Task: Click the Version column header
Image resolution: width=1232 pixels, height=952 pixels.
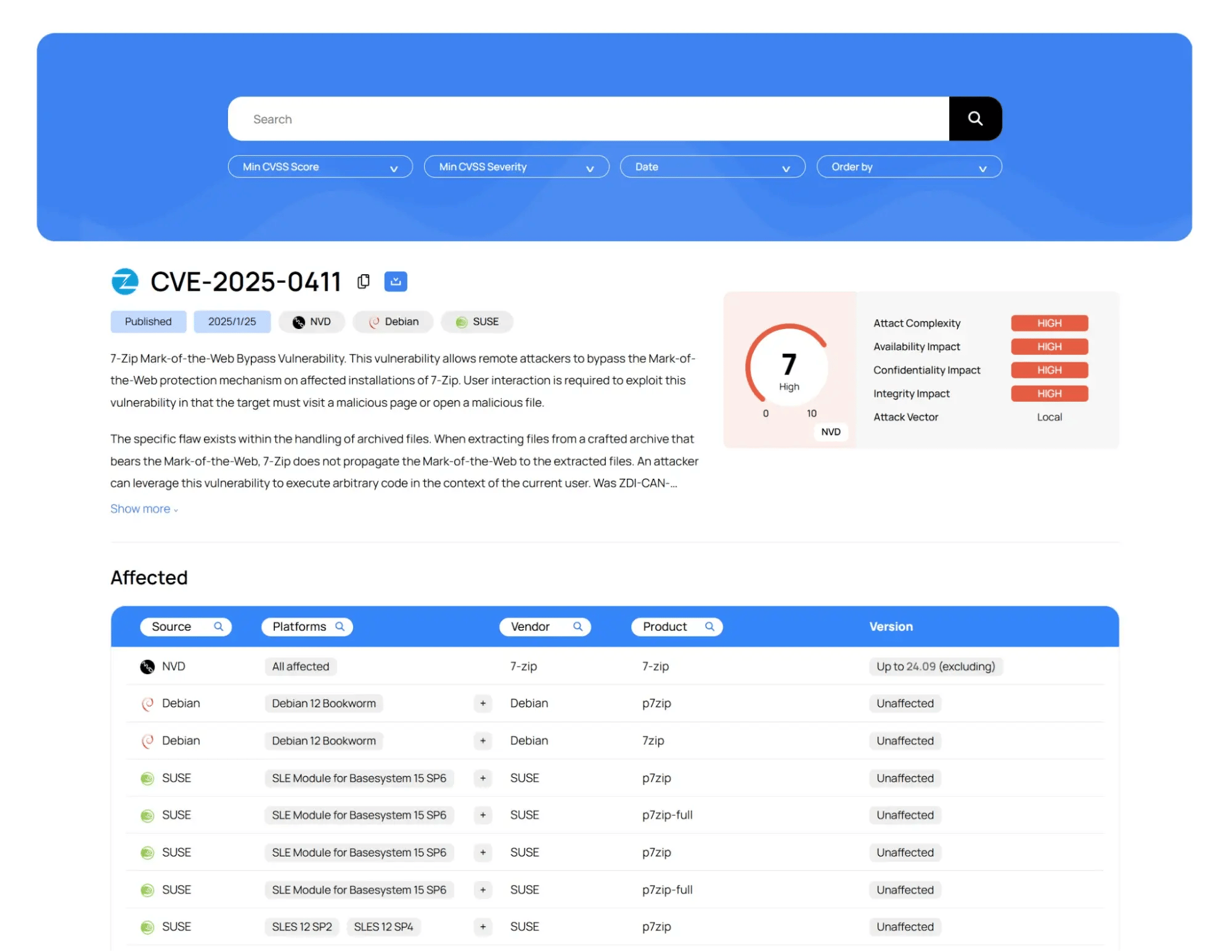Action: point(891,627)
